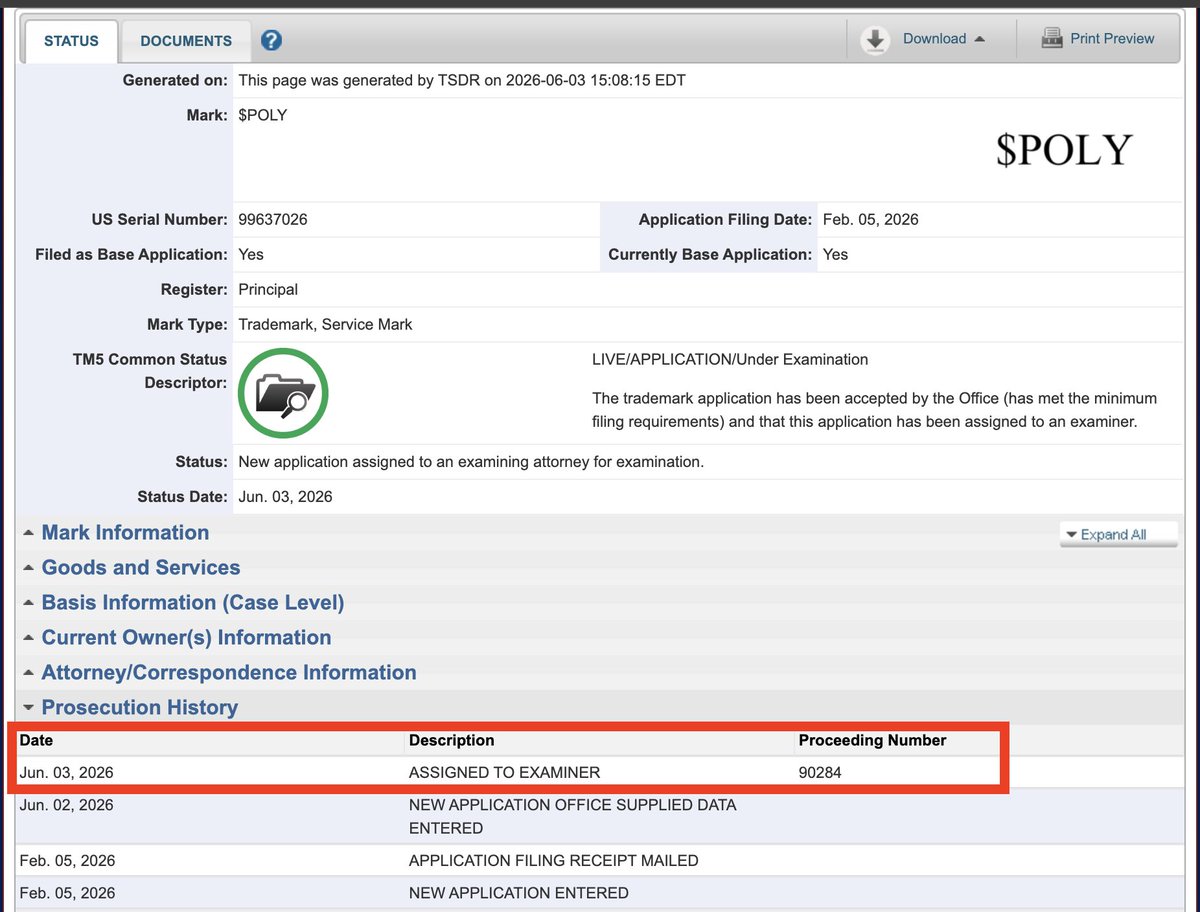Click the $POLY mark image
This screenshot has width=1200, height=912.
click(x=1064, y=150)
